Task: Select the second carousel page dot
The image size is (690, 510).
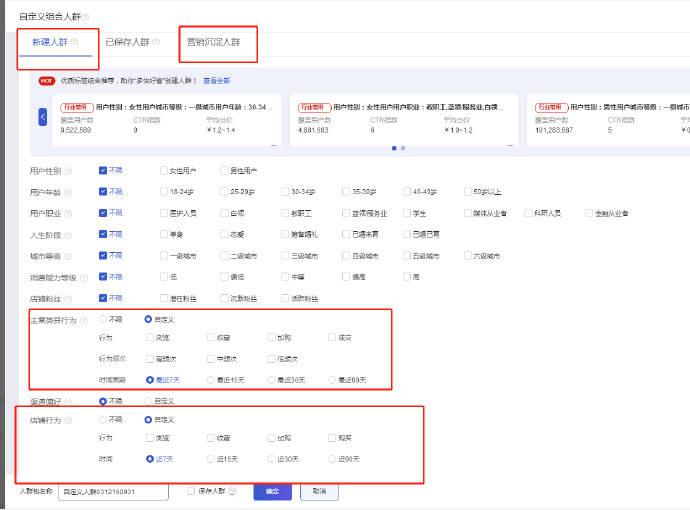Action: (403, 148)
